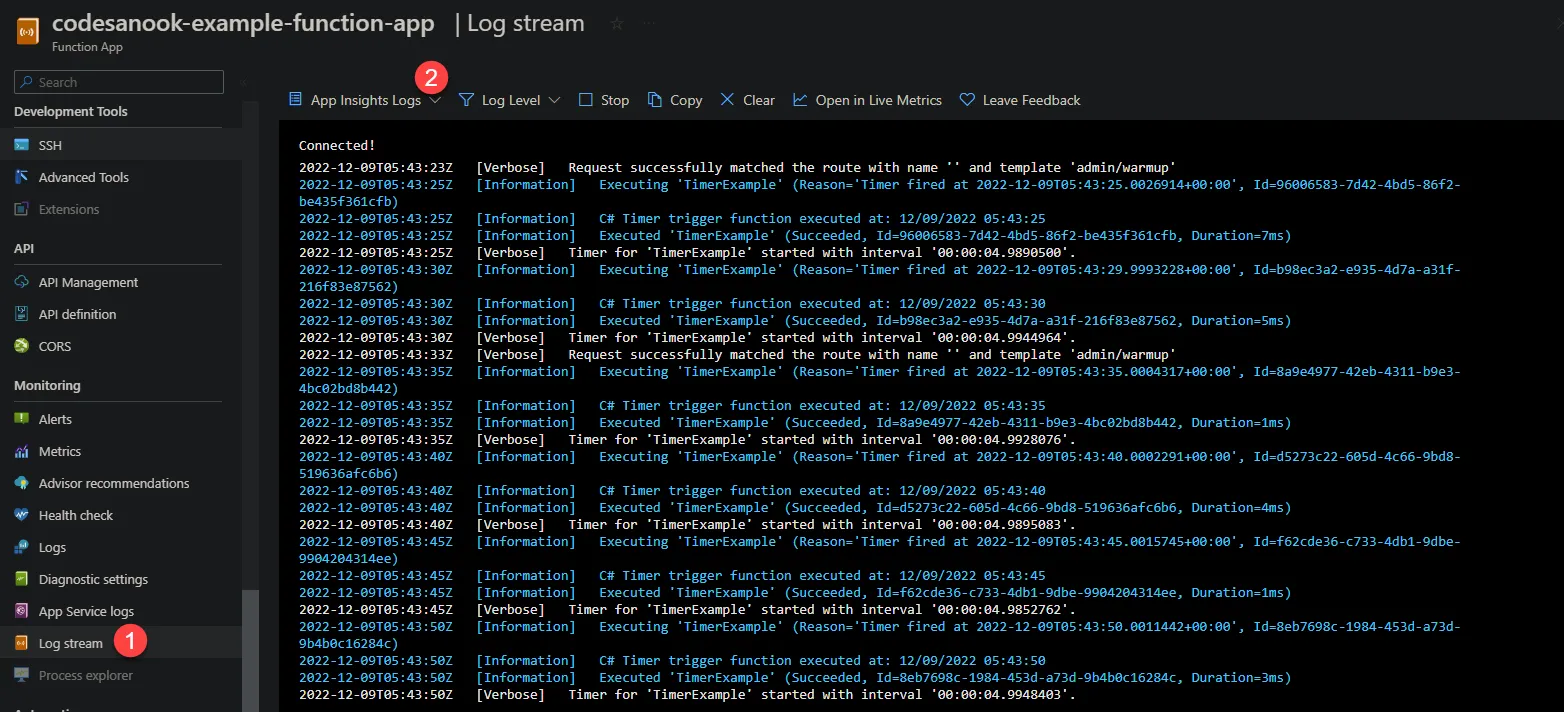Open the more options ellipsis in header
1564x712 pixels.
coord(650,24)
